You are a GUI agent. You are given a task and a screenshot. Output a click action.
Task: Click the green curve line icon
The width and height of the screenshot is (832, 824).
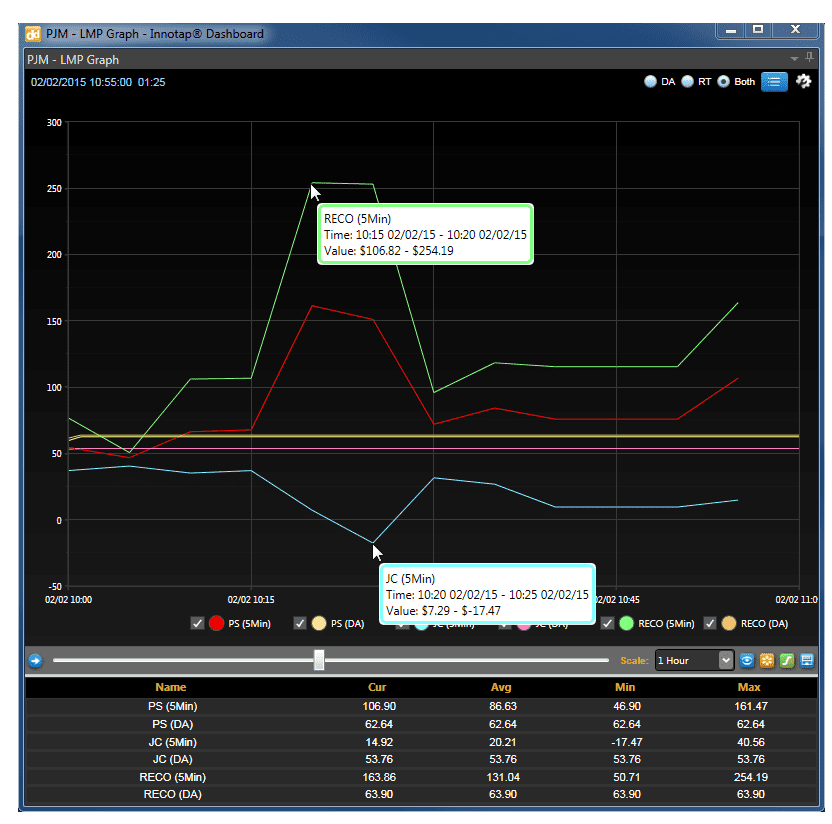point(787,661)
